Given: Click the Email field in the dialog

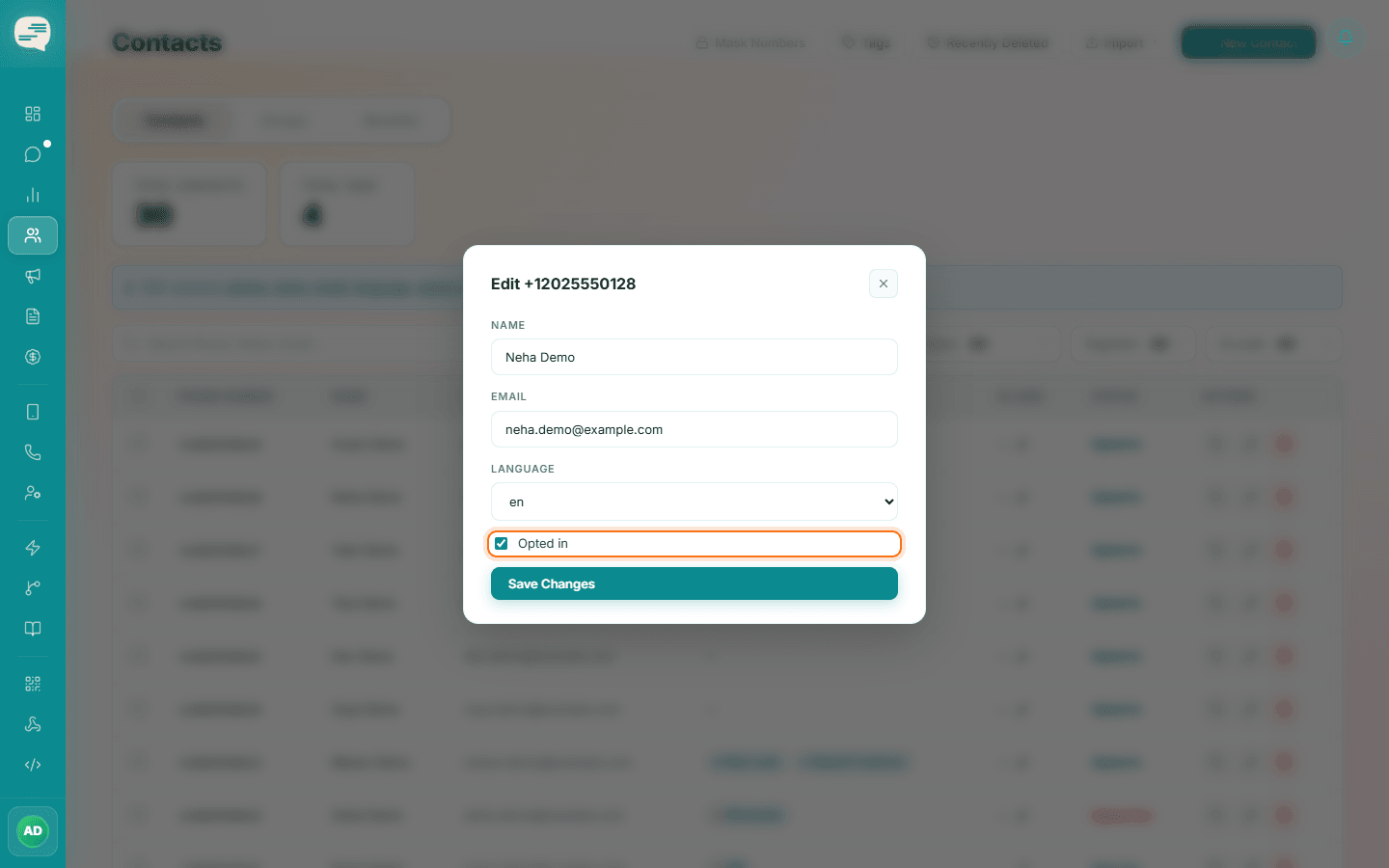Looking at the screenshot, I should [x=694, y=429].
